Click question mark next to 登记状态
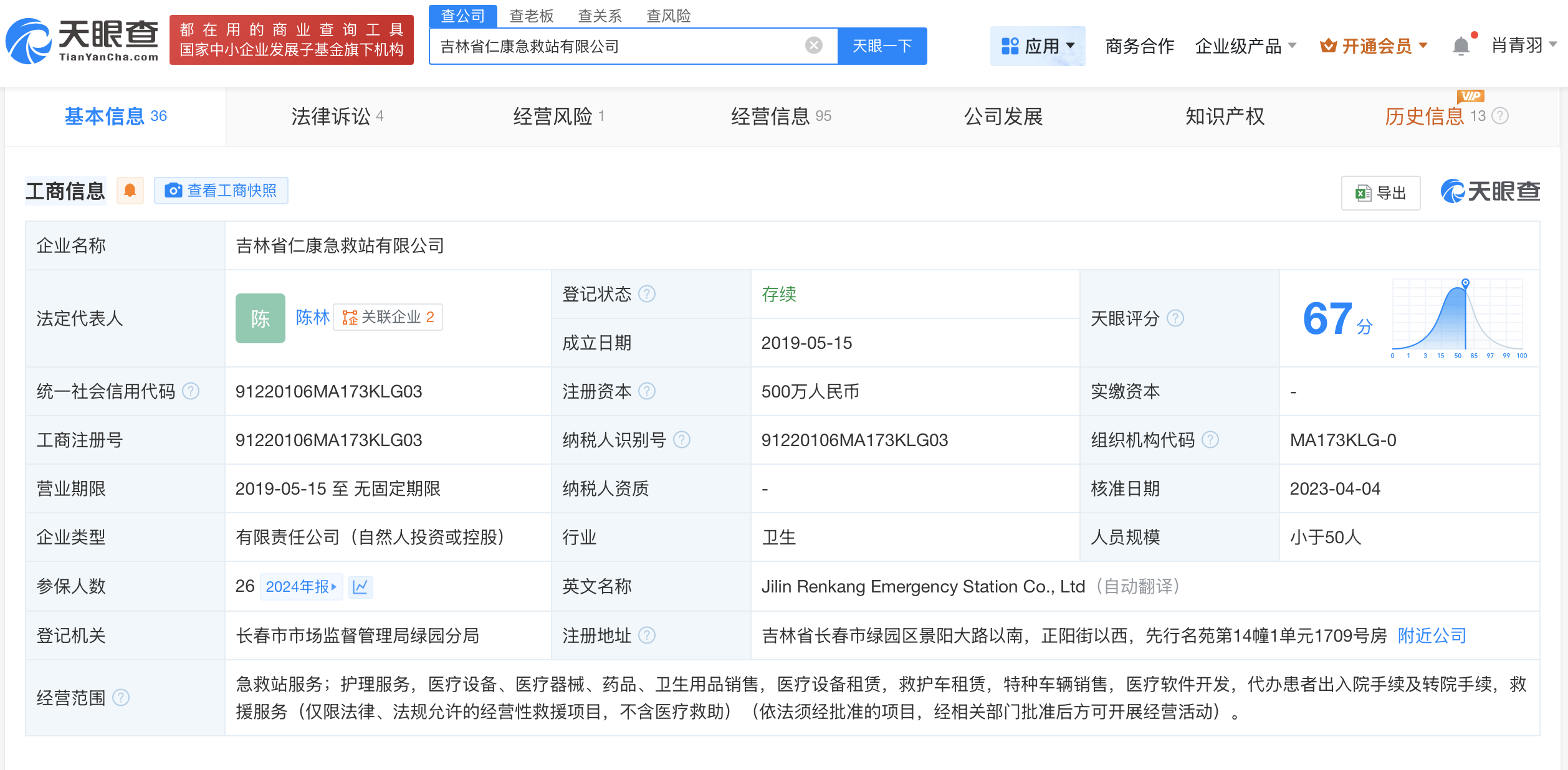Screen dimensions: 1568x770 647,294
